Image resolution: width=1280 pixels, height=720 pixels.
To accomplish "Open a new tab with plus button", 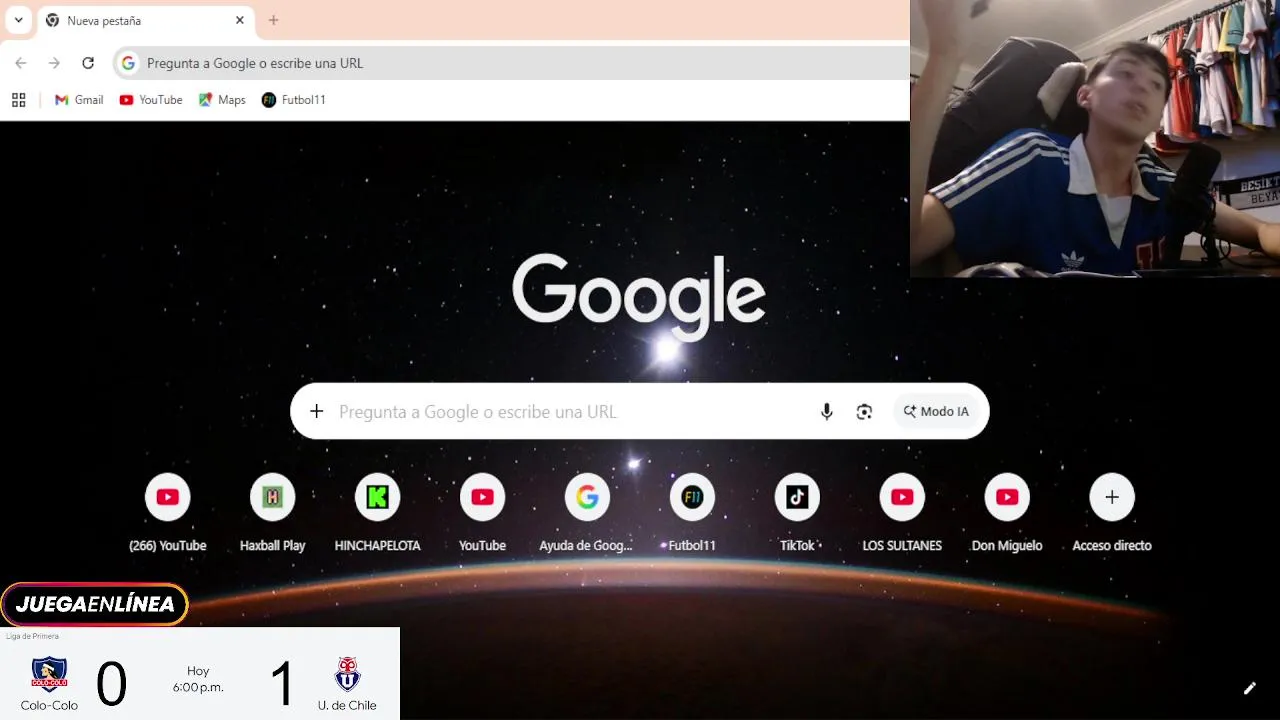I will coord(273,20).
